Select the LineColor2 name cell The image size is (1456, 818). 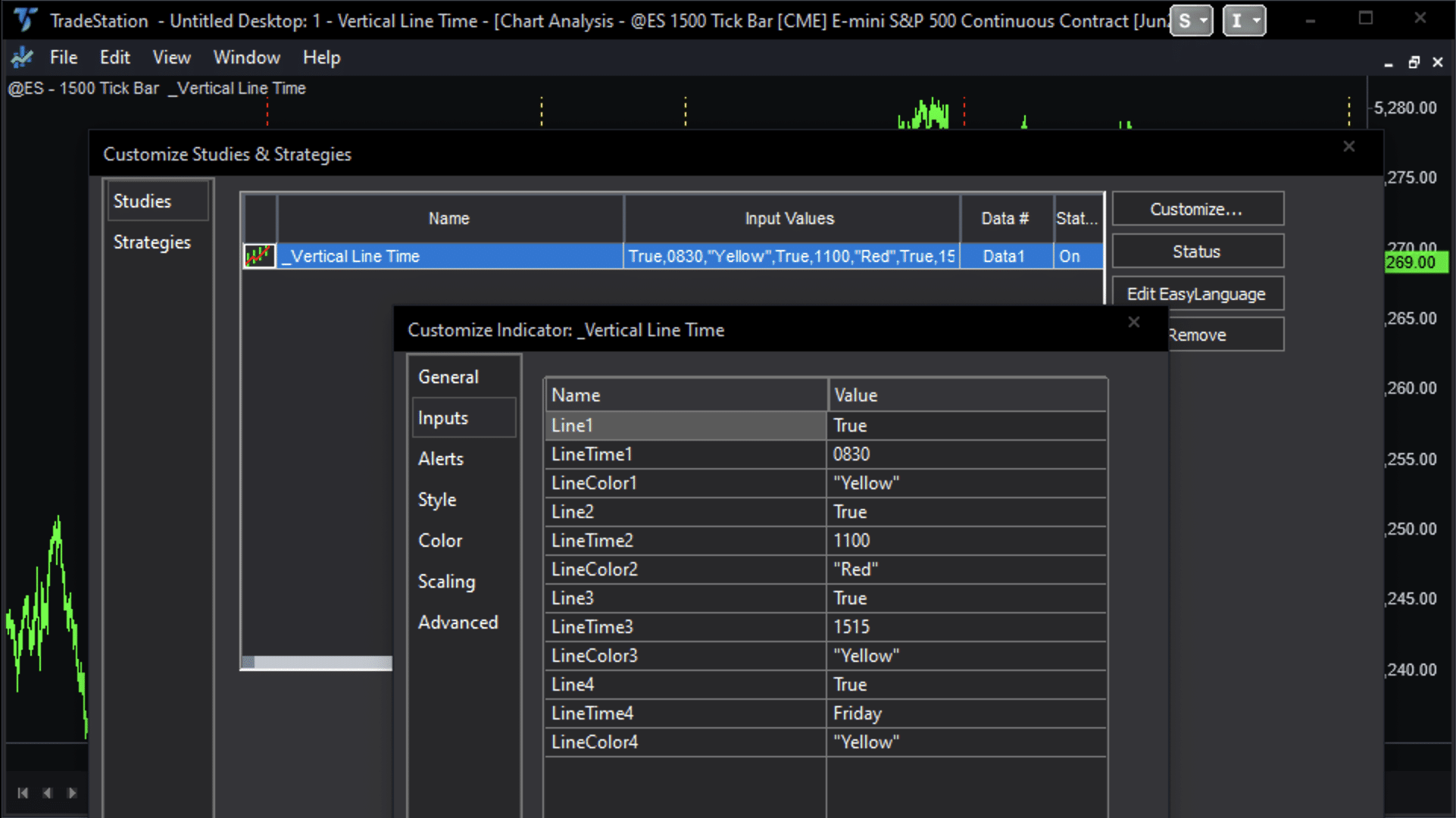[686, 570]
